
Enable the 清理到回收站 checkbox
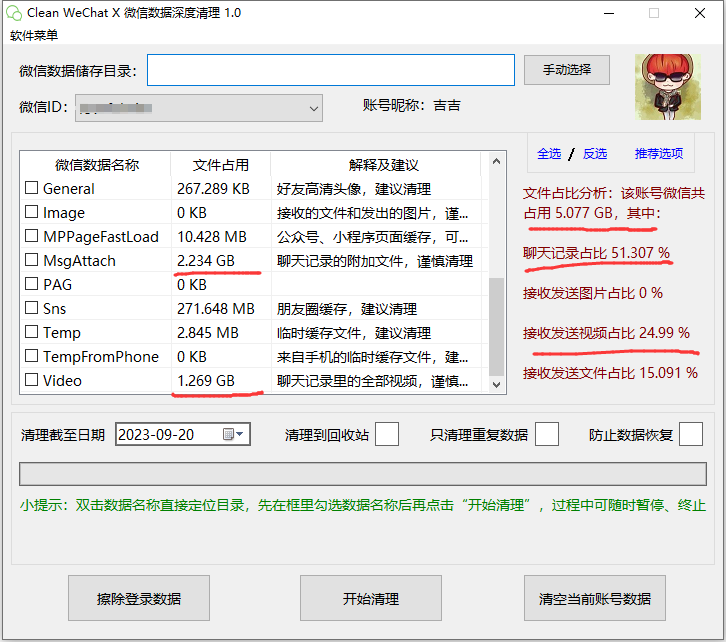click(387, 434)
